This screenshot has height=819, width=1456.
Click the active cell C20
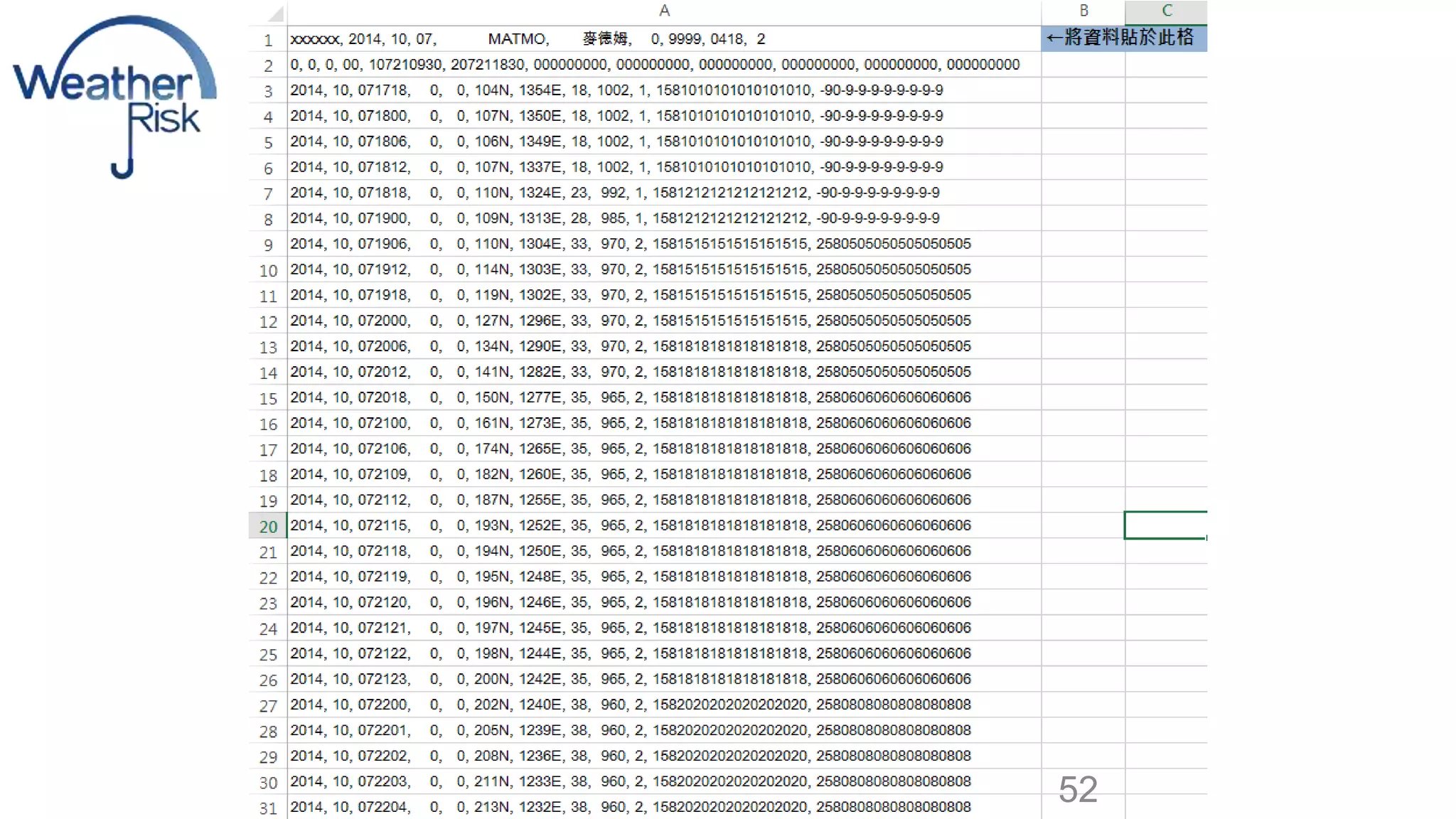click(x=1165, y=525)
